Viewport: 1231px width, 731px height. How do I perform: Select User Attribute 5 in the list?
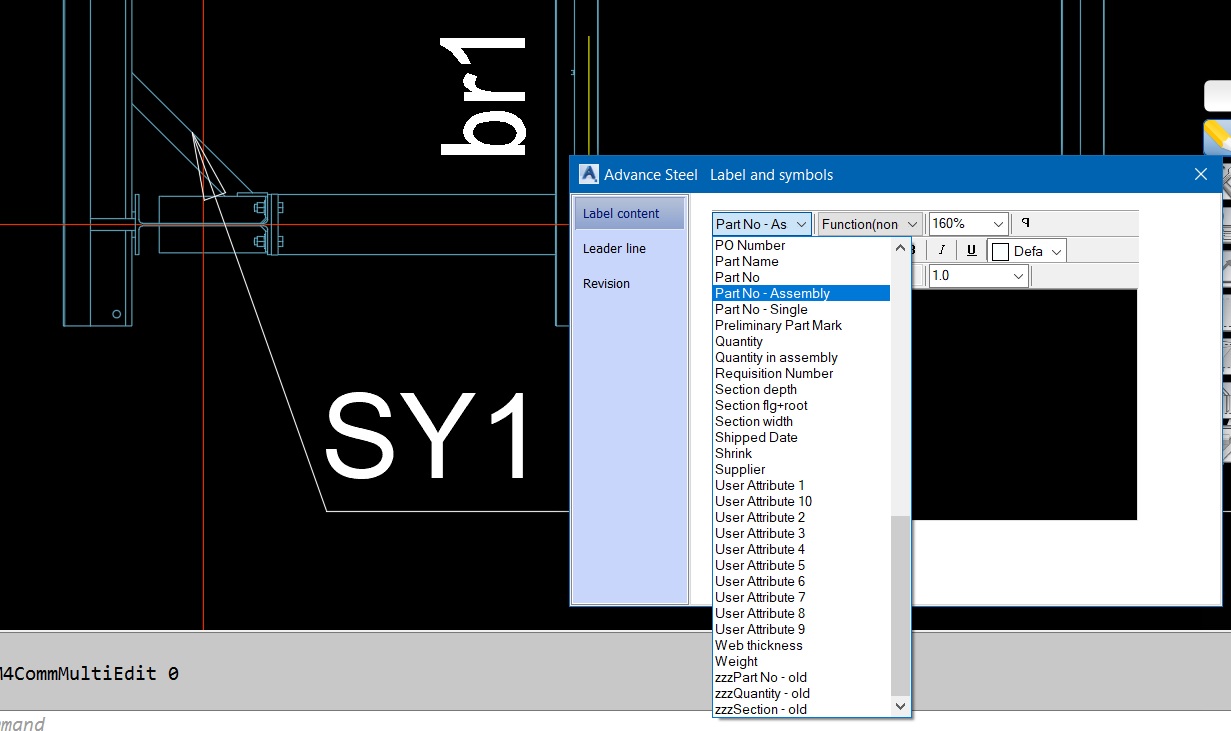click(x=759, y=565)
